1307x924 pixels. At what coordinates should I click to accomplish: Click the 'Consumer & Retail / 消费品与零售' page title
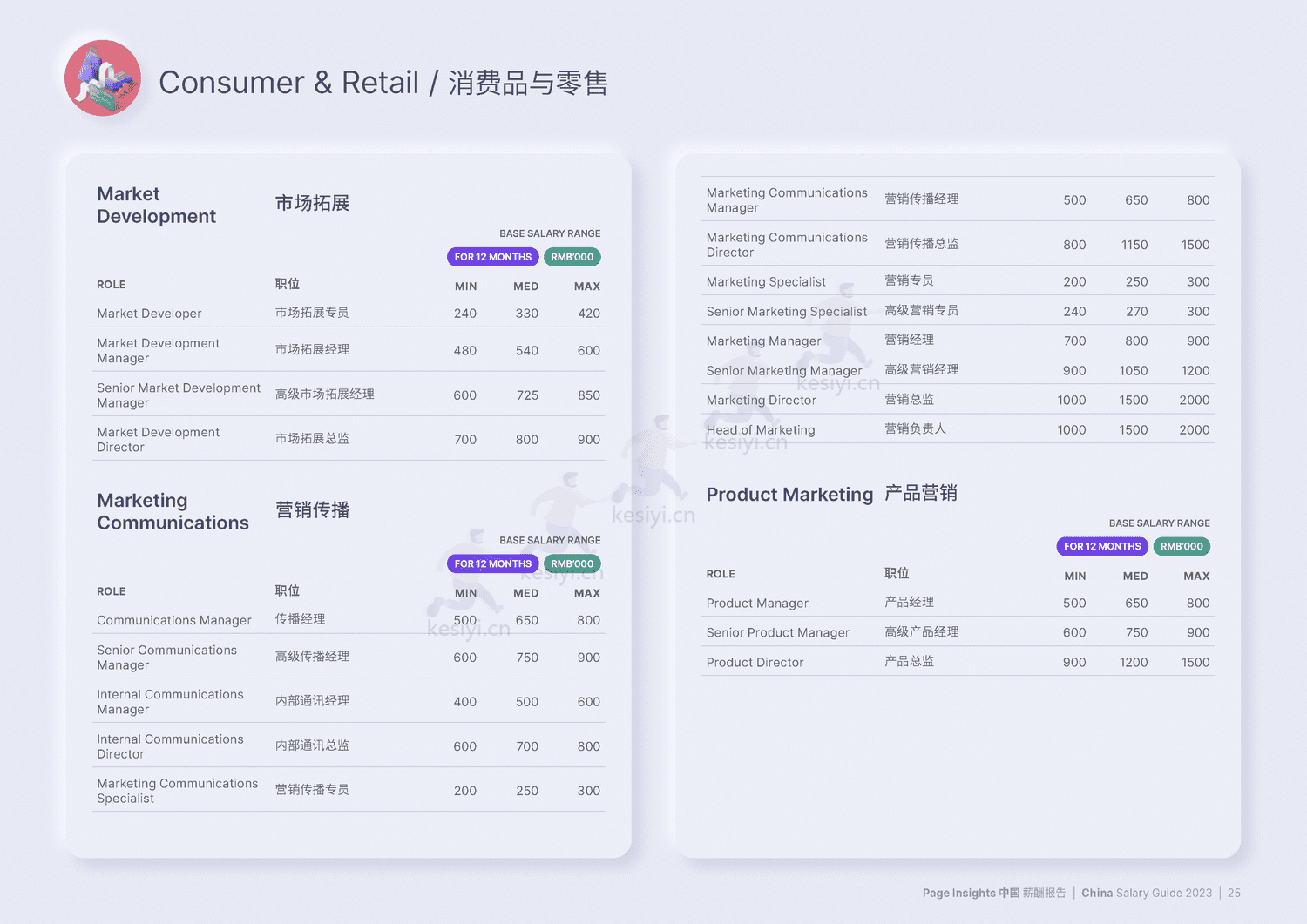(x=383, y=83)
